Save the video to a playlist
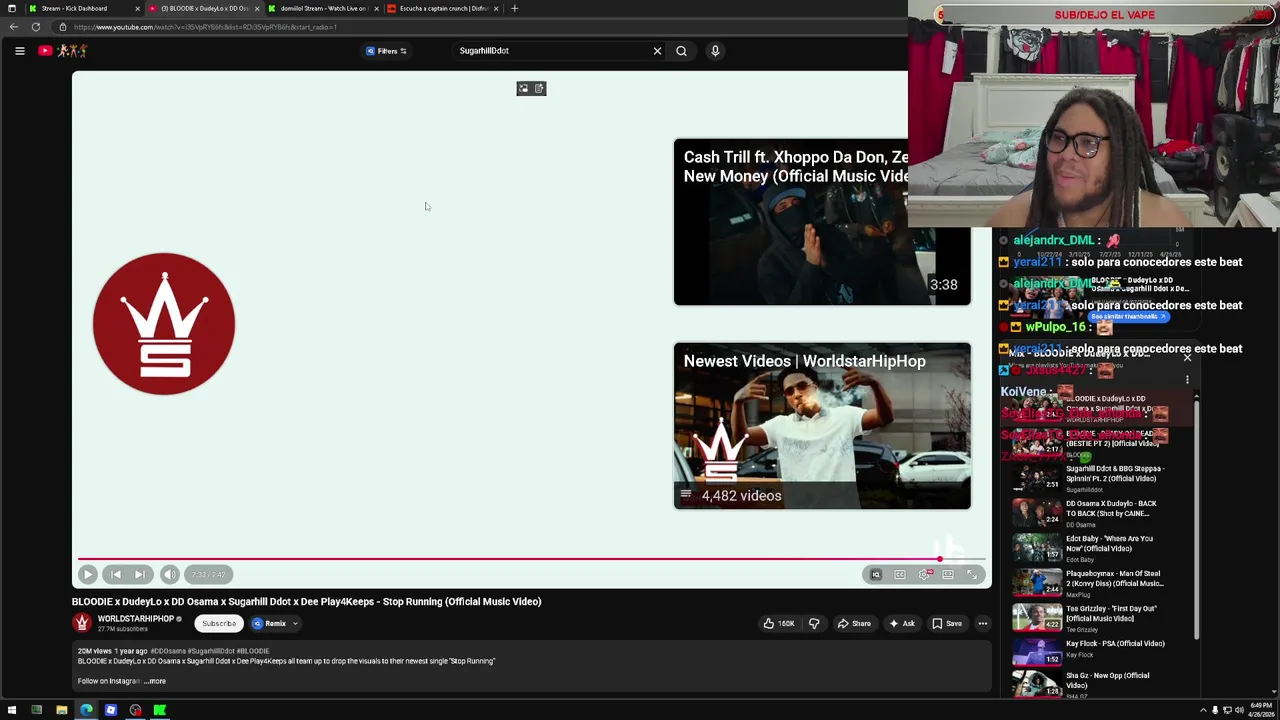 pyautogui.click(x=947, y=623)
